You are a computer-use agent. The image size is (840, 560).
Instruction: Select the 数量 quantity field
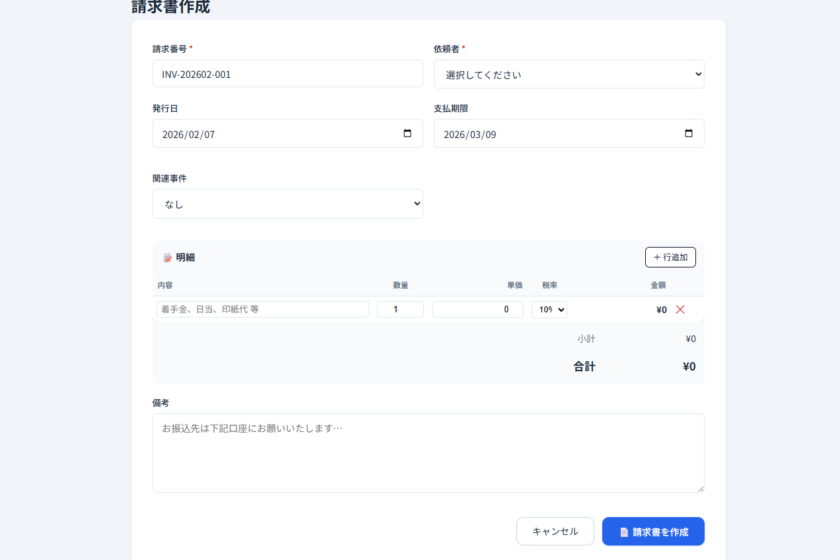[400, 310]
